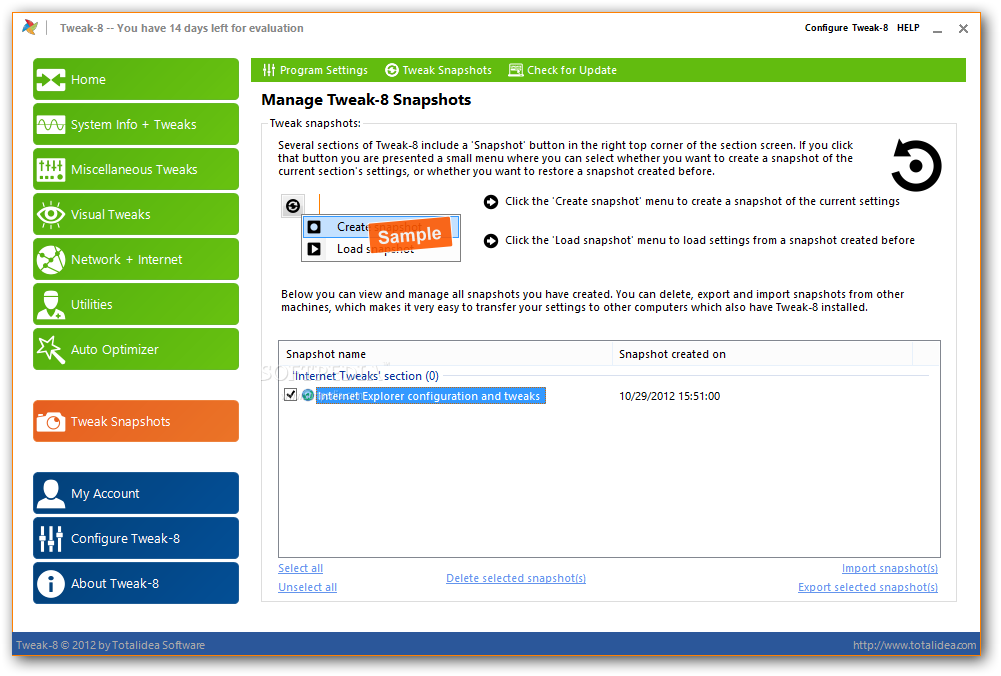This screenshot has height=676, width=1001.
Task: Click the My Account user icon
Action: [x=50, y=493]
